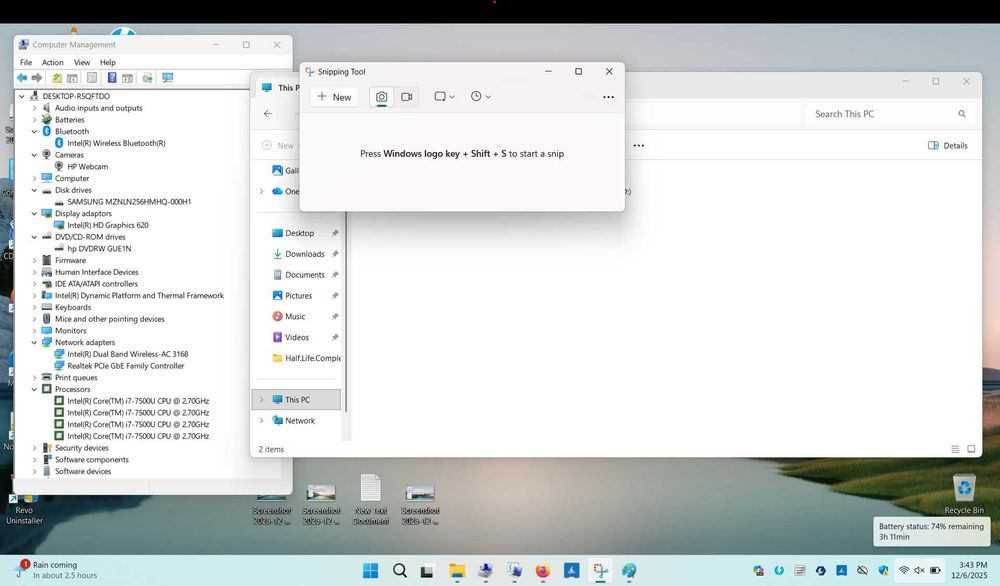Expand Audio inputs and outputs node
Viewport: 1000px width, 586px height.
click(34, 108)
